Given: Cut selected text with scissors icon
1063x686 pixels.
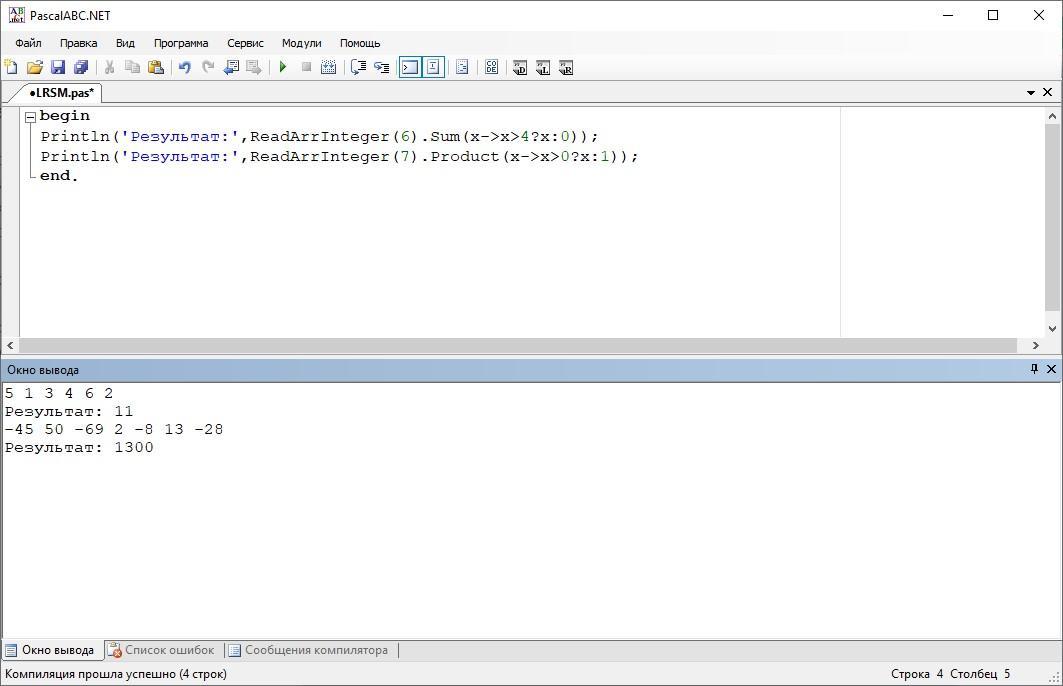Looking at the screenshot, I should pyautogui.click(x=109, y=67).
